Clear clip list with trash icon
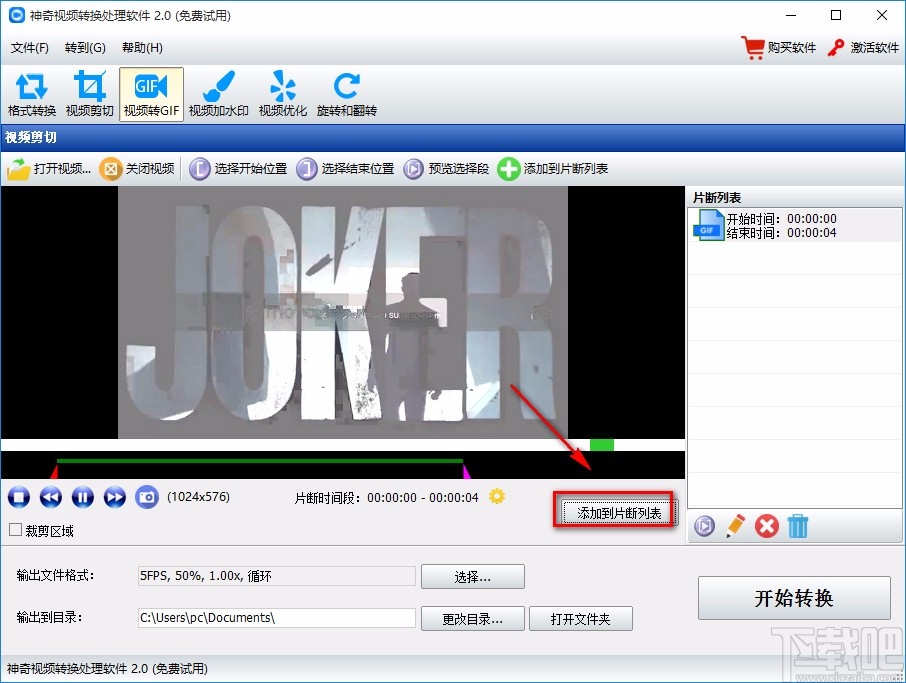The image size is (906, 683). 798,526
